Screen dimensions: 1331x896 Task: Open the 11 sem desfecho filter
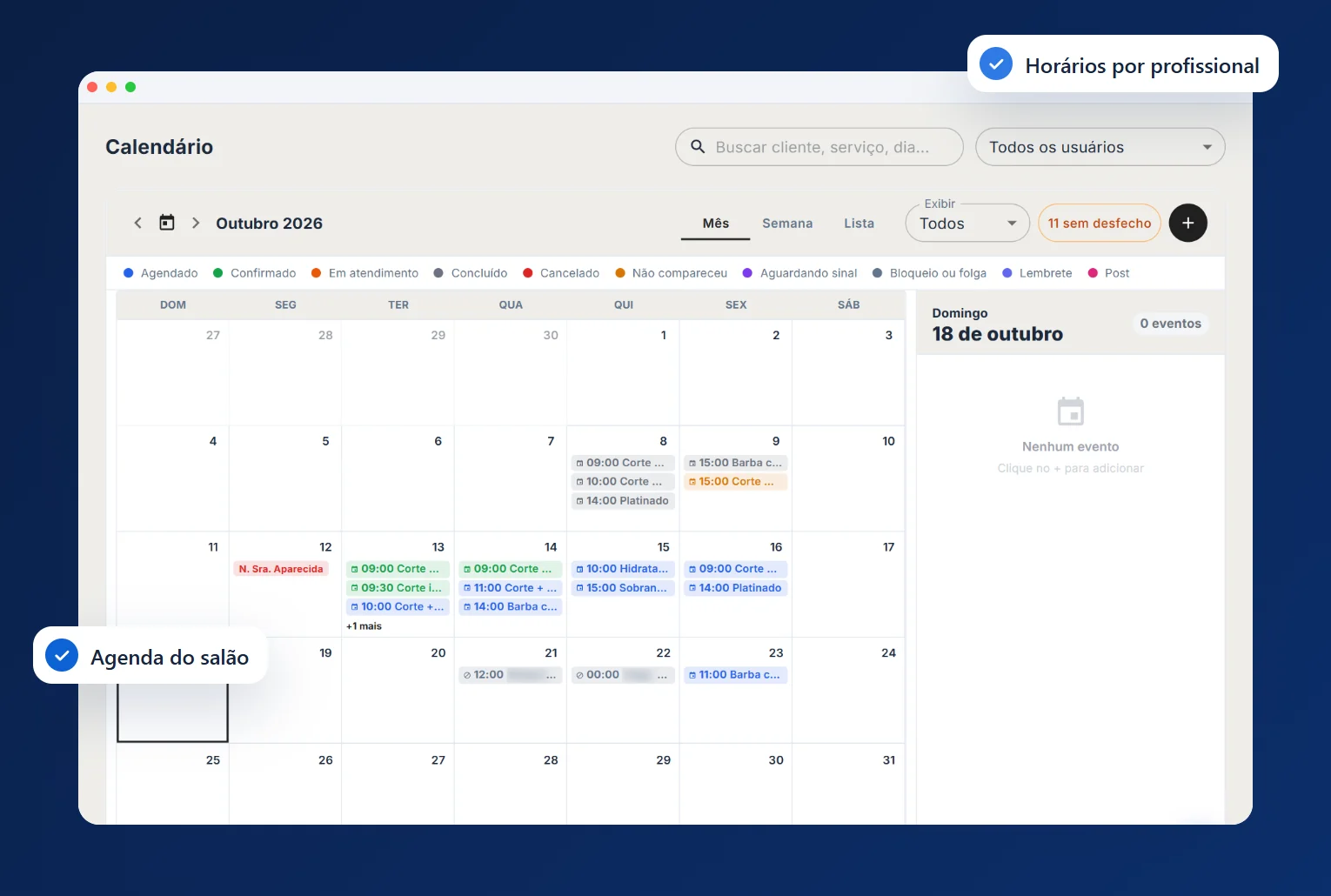[x=1100, y=223]
